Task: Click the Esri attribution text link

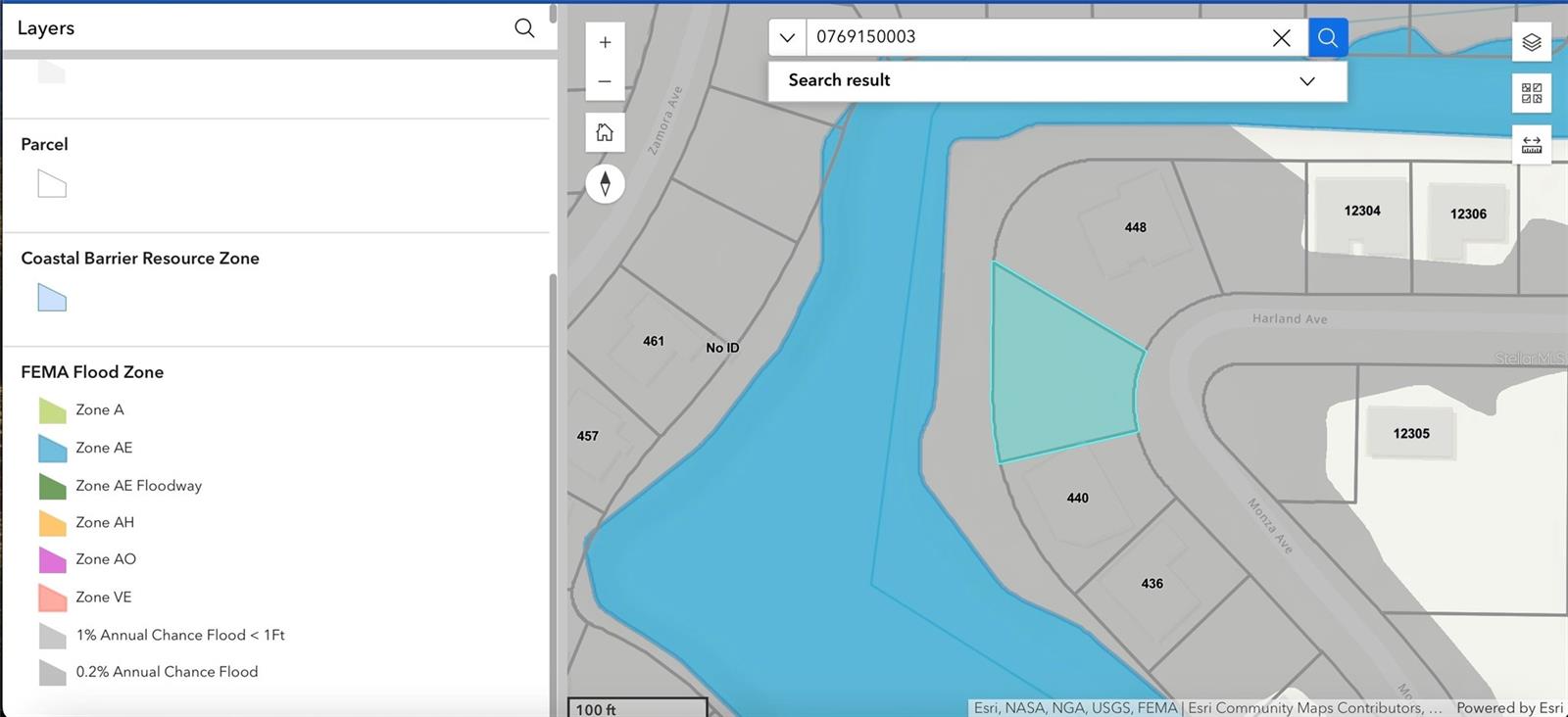Action: [1206, 707]
